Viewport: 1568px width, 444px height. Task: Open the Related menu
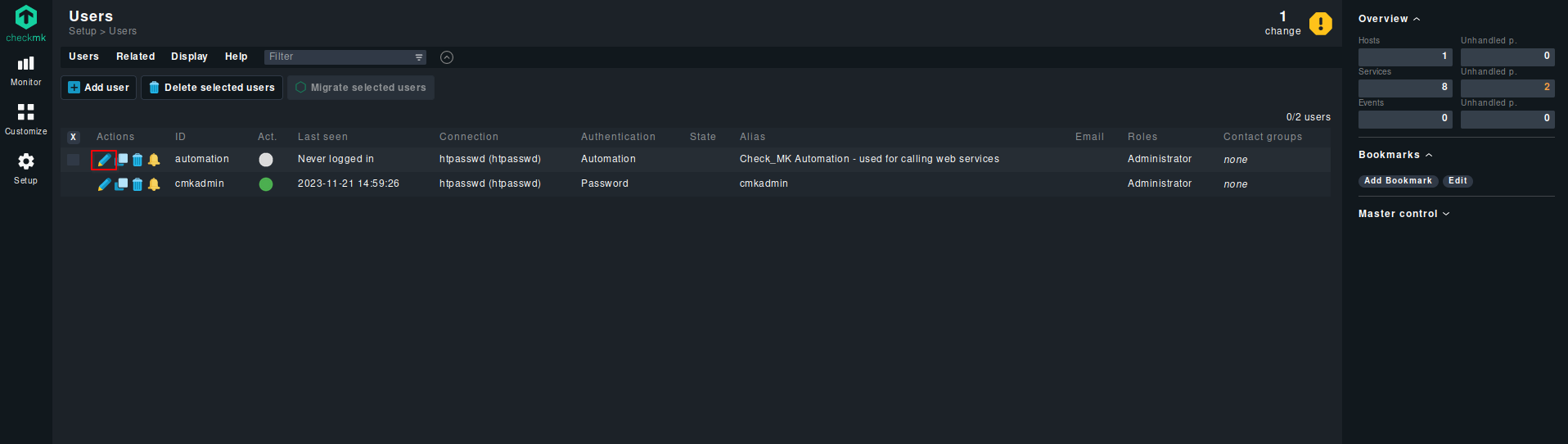coord(135,57)
